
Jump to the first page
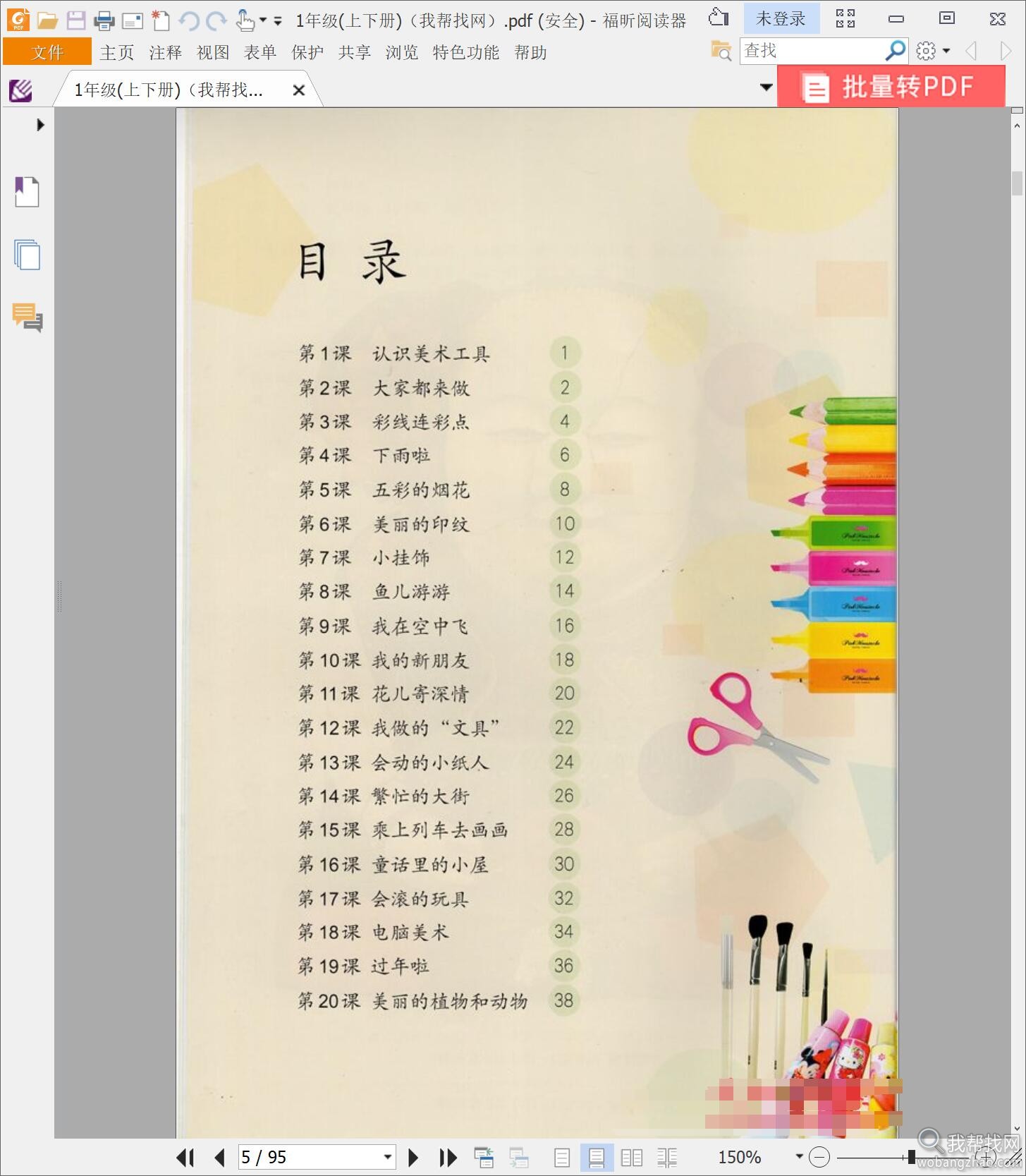pos(185,1158)
